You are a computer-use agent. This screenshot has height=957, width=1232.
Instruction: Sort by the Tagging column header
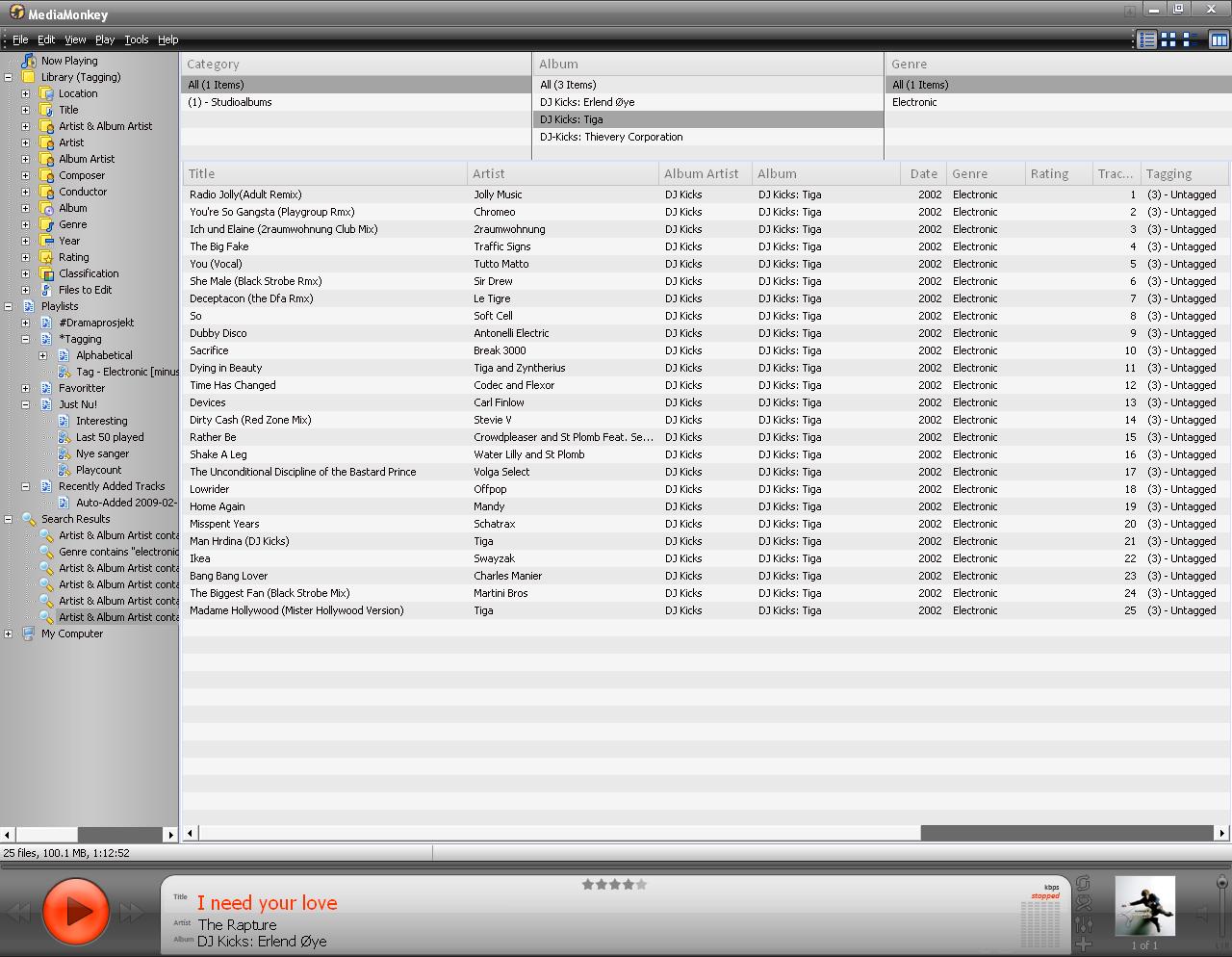coord(1185,173)
